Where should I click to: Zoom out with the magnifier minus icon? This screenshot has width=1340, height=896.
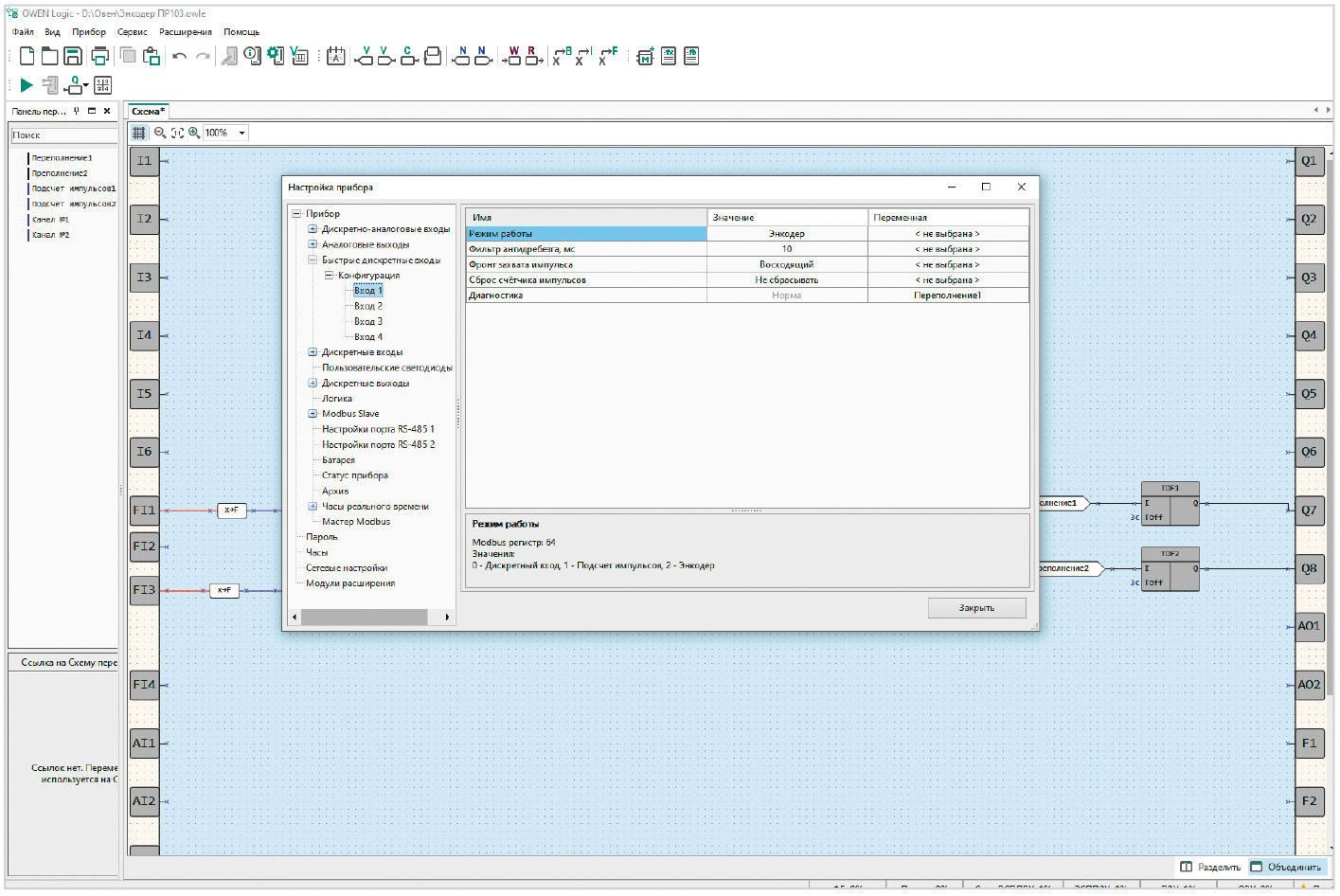coord(160,134)
